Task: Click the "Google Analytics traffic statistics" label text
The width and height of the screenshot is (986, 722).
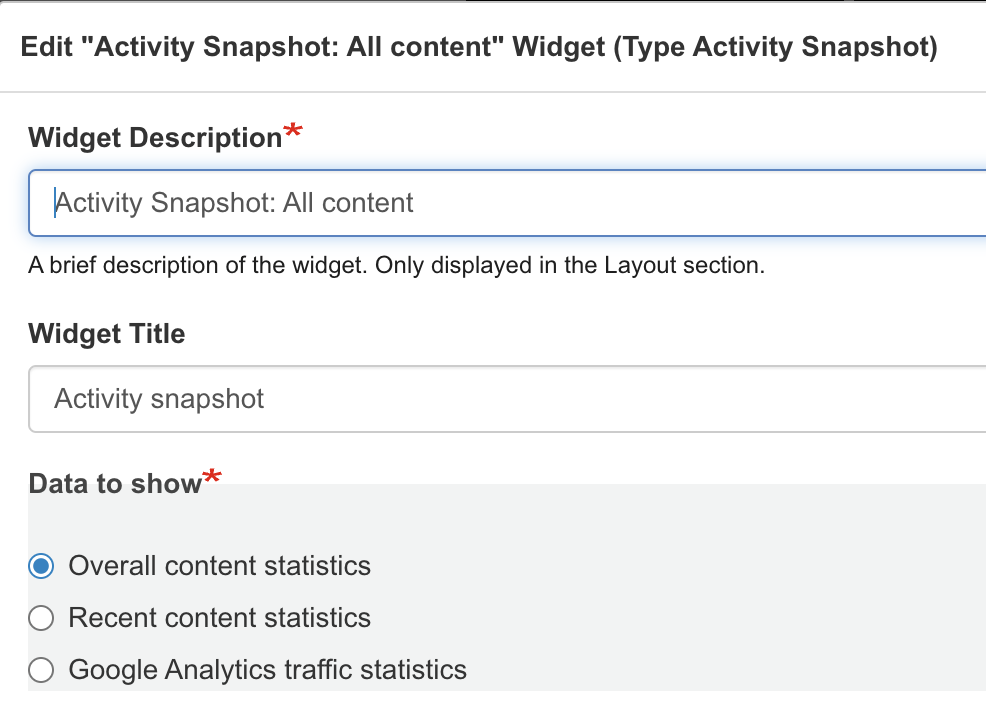Action: pos(267,669)
